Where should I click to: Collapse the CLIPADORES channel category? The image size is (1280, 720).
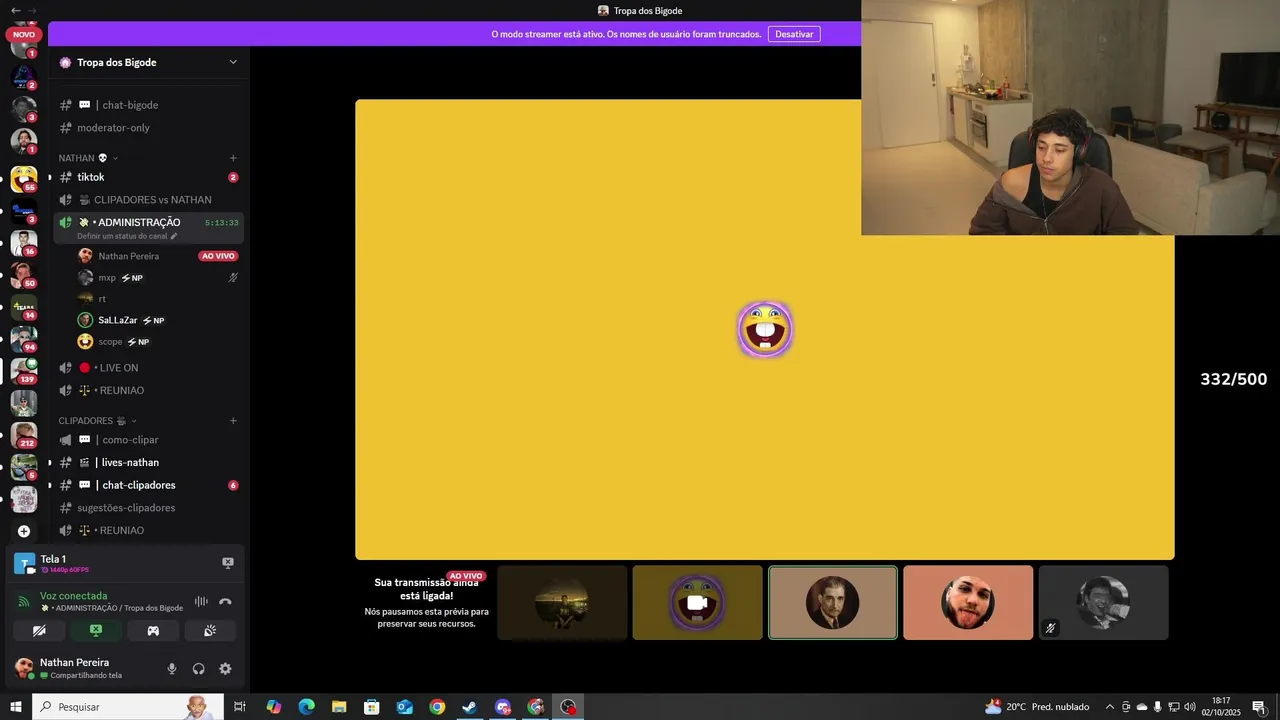97,421
